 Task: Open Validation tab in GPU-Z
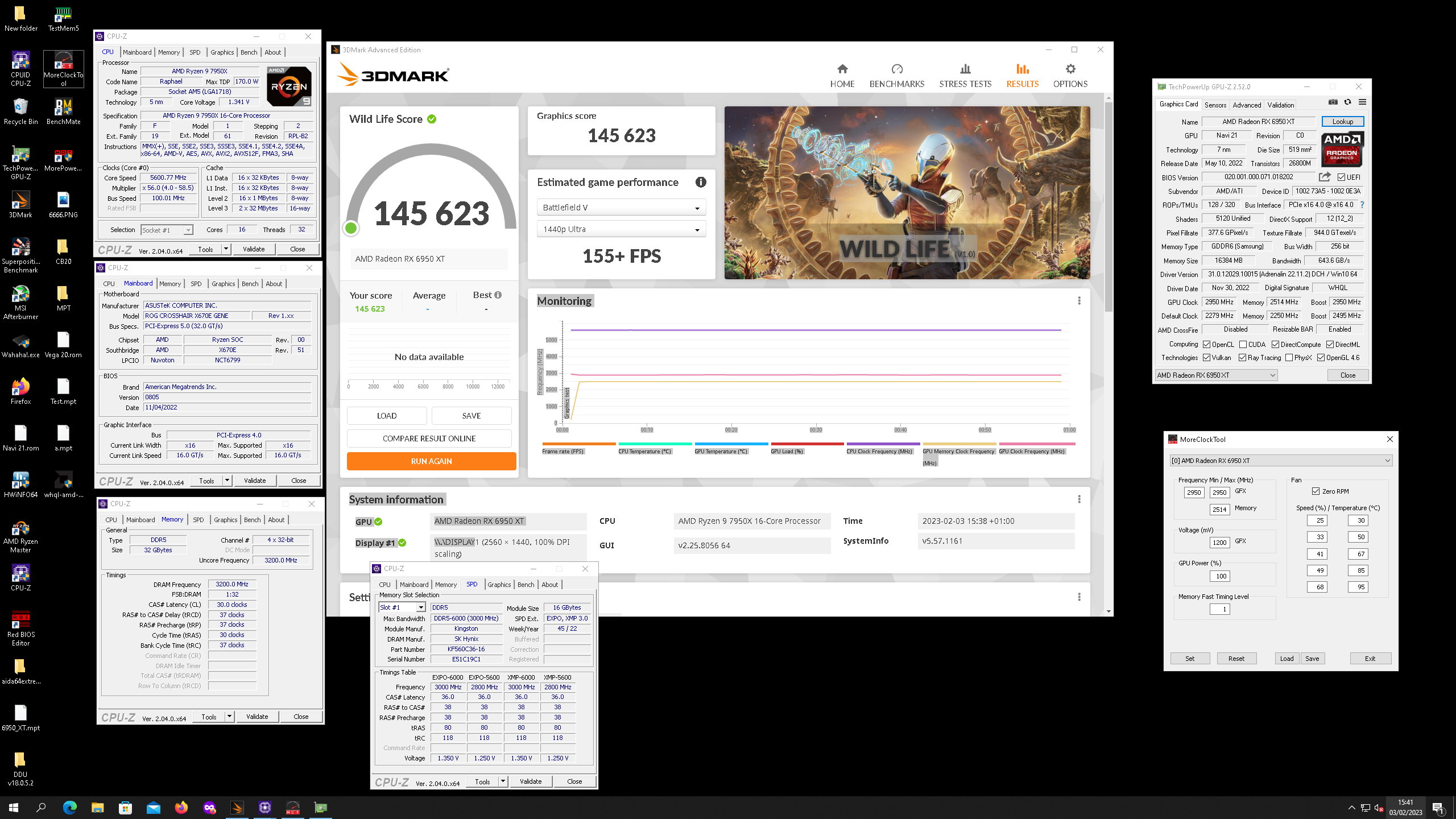pyautogui.click(x=1280, y=105)
